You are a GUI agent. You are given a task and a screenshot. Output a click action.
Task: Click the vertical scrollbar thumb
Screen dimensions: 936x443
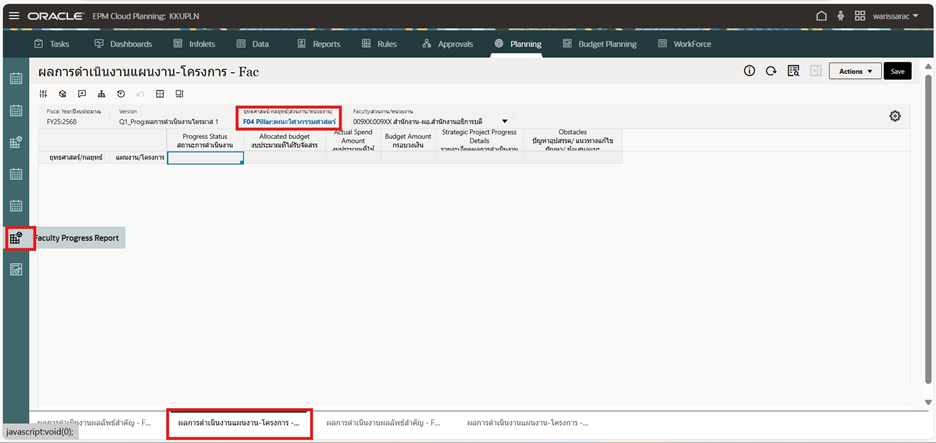928,229
